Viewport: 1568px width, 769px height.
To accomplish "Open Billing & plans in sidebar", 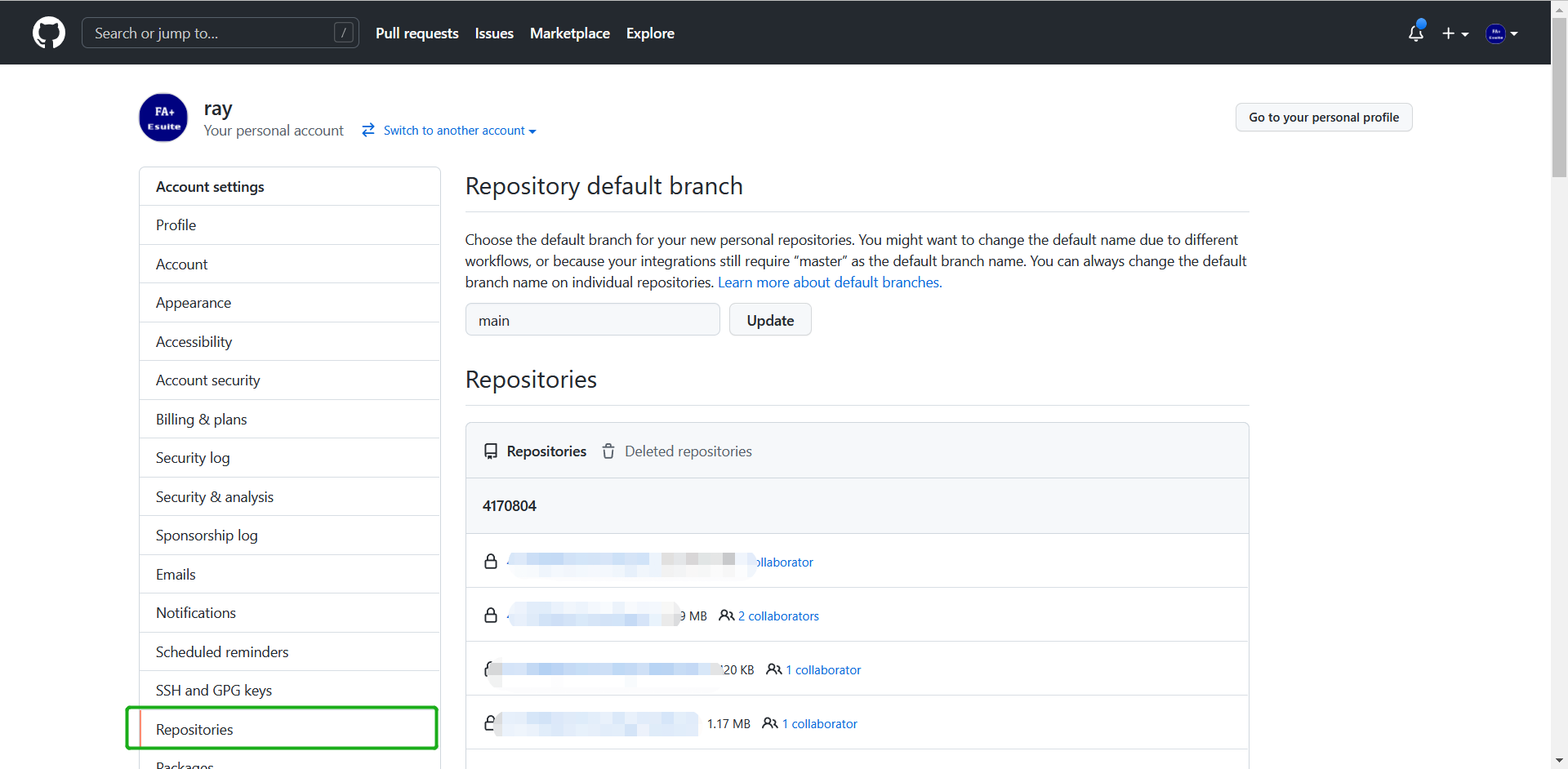I will click(290, 420).
